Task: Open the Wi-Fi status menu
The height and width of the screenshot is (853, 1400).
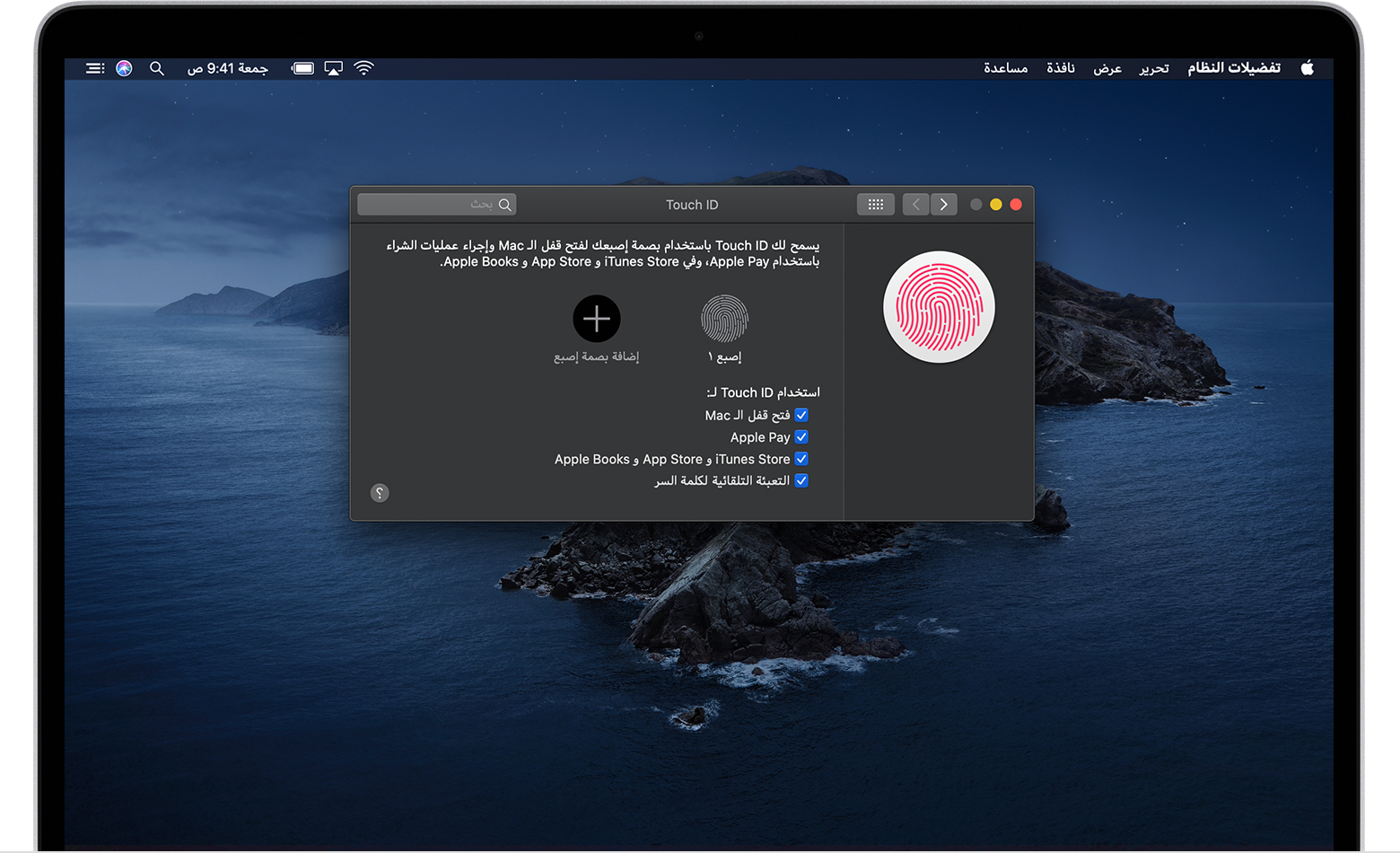Action: [x=363, y=68]
